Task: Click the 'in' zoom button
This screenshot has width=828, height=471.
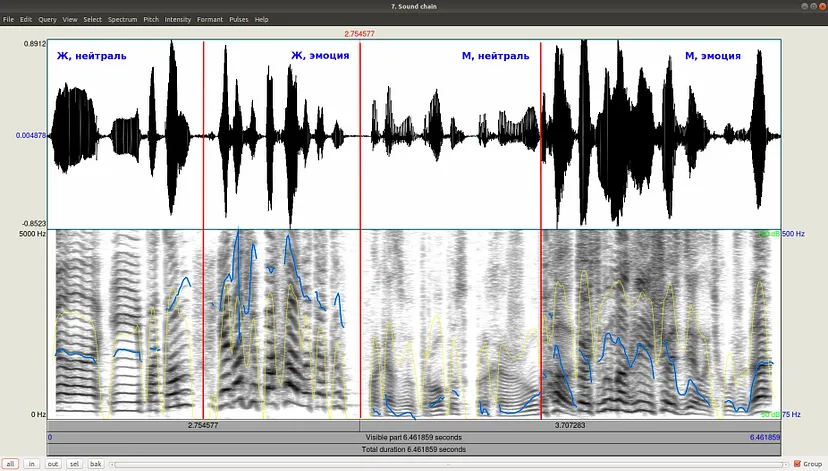Action: pyautogui.click(x=32, y=464)
